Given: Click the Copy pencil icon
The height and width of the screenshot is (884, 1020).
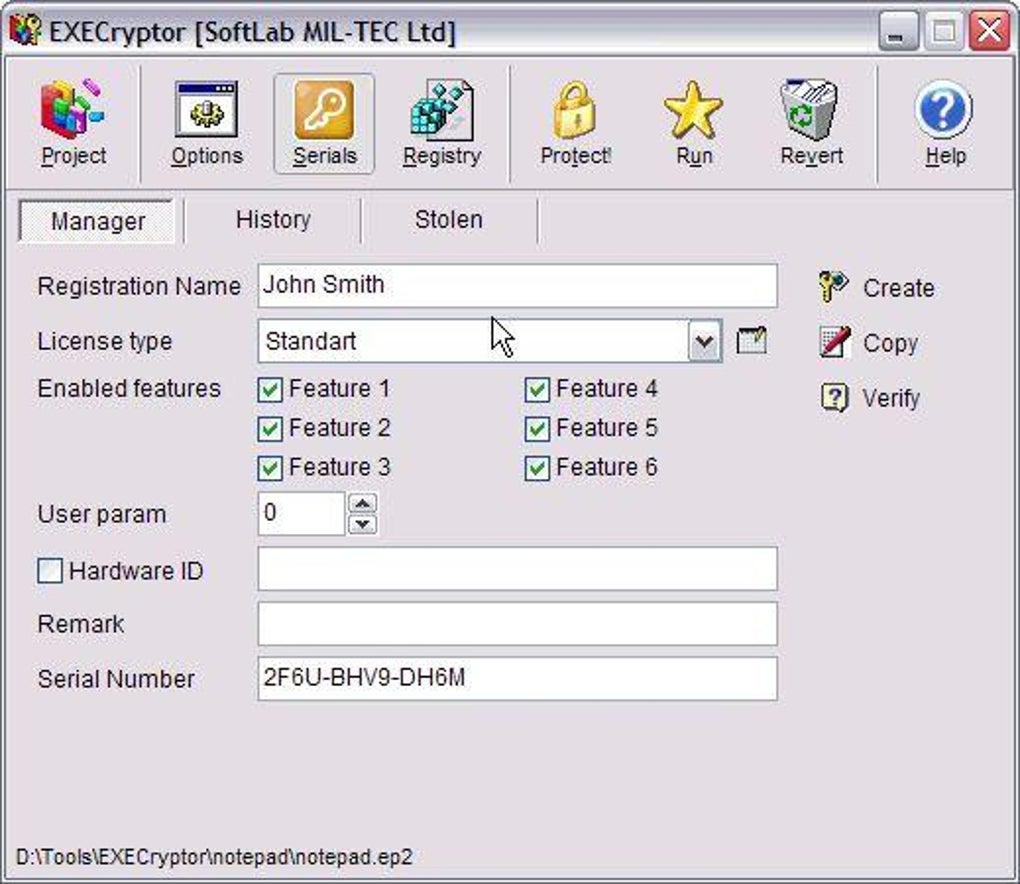Looking at the screenshot, I should [x=835, y=342].
